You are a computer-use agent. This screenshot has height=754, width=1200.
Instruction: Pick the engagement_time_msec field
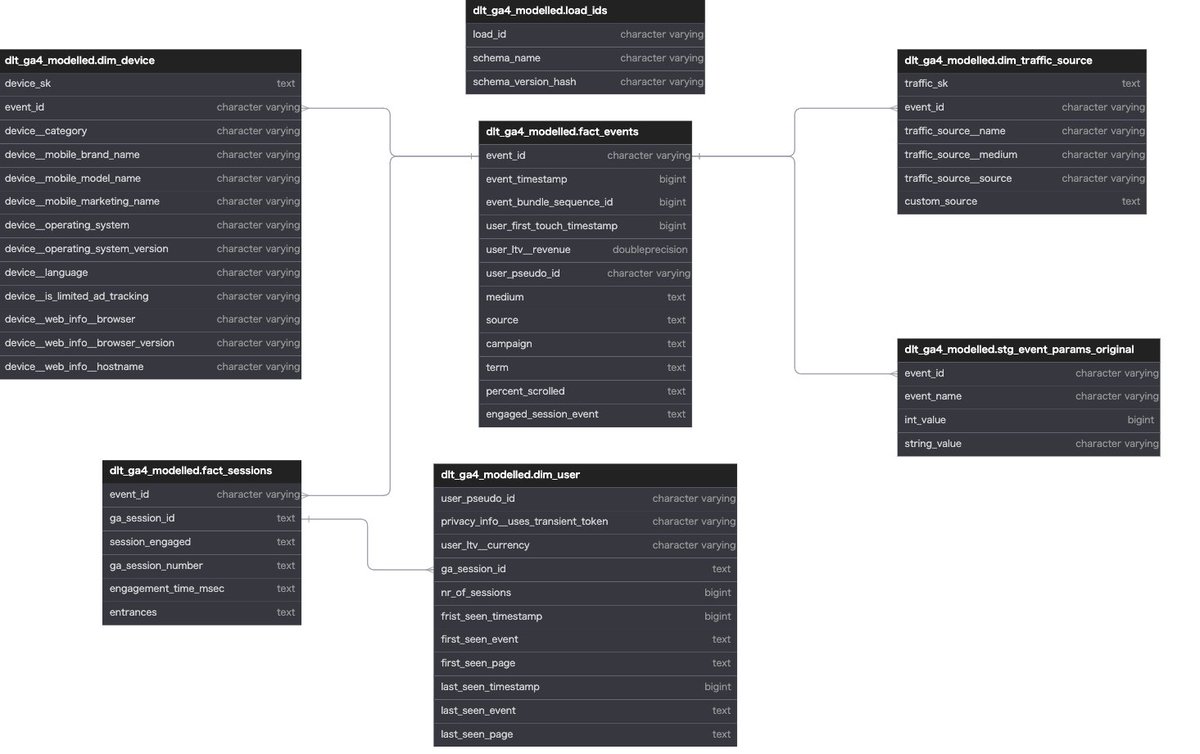pos(202,589)
